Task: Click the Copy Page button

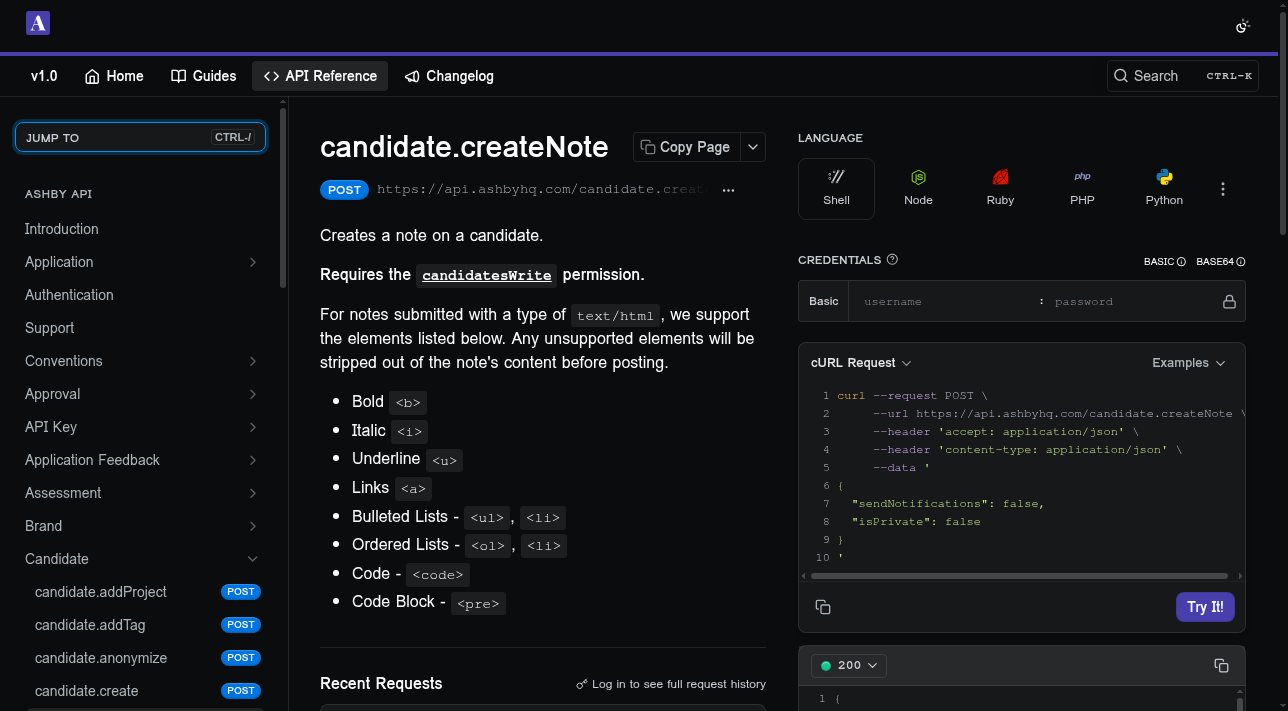Action: coord(686,147)
